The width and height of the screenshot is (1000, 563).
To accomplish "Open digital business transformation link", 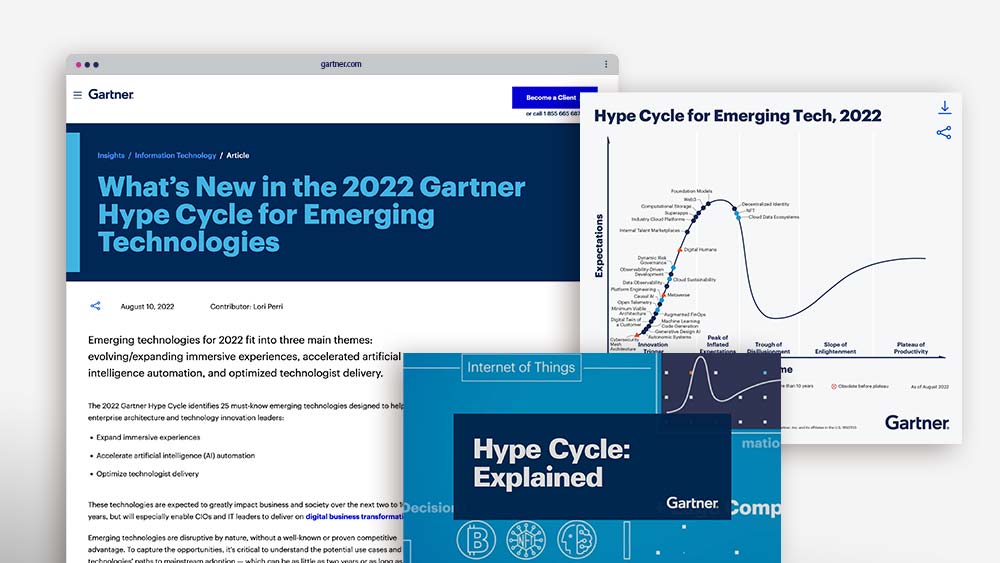I will pyautogui.click(x=354, y=516).
